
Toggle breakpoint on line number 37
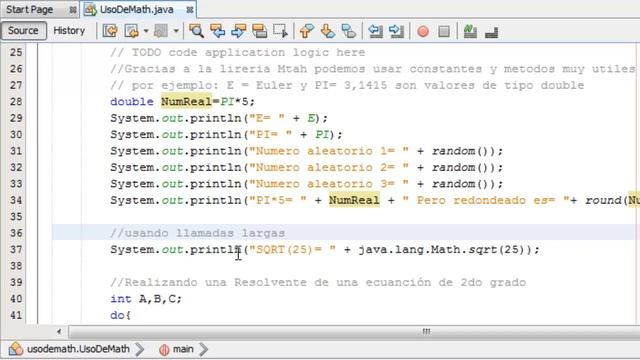click(16, 249)
